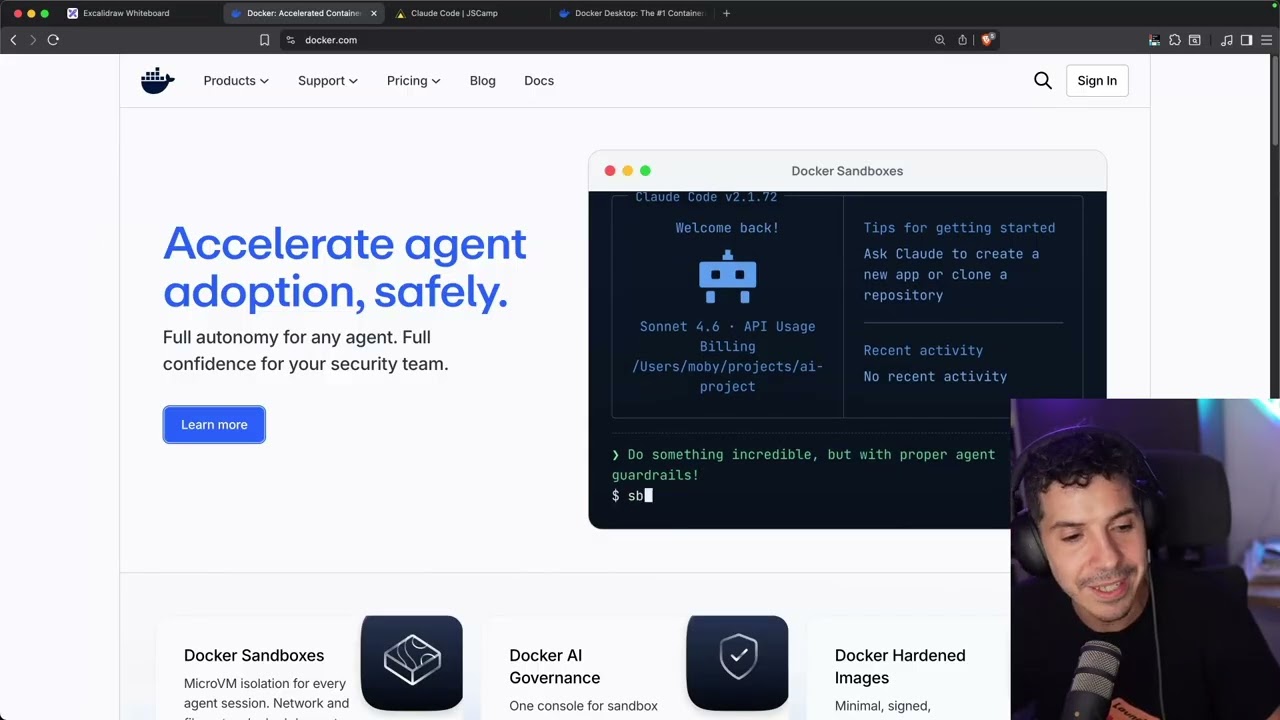Reload the docker.com page
The width and height of the screenshot is (1280, 720).
pyautogui.click(x=53, y=40)
